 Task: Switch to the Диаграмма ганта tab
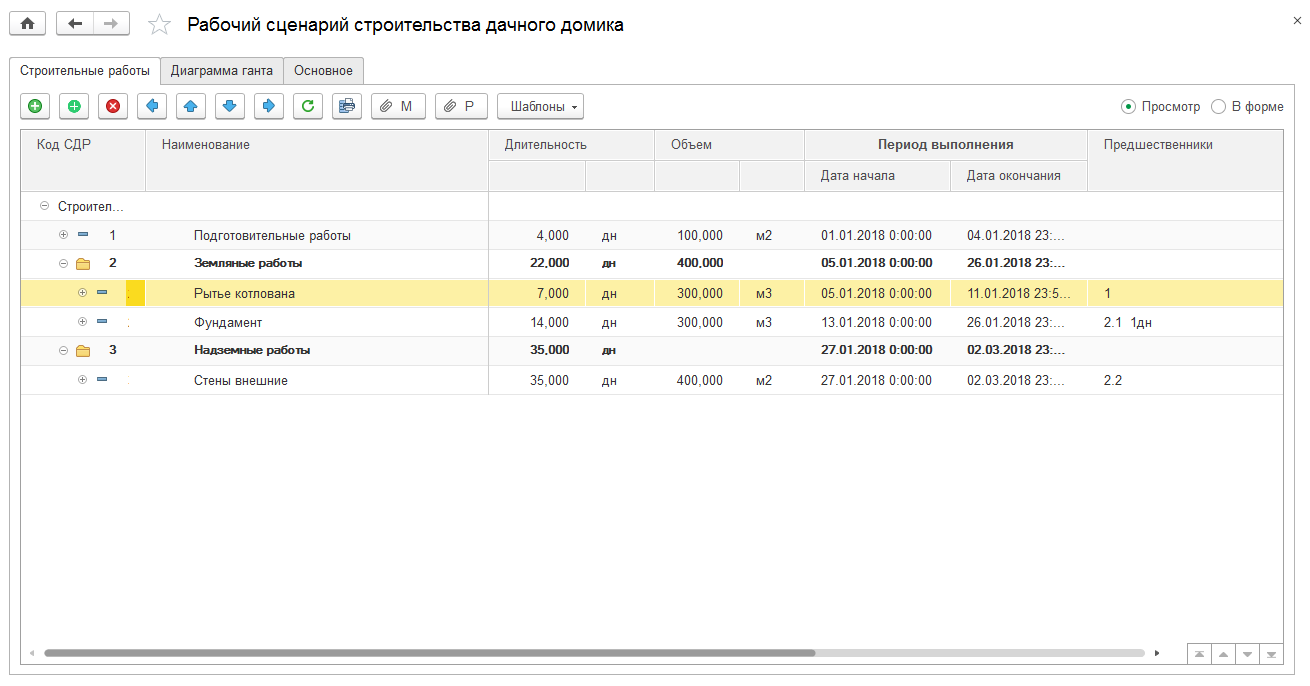click(x=222, y=71)
